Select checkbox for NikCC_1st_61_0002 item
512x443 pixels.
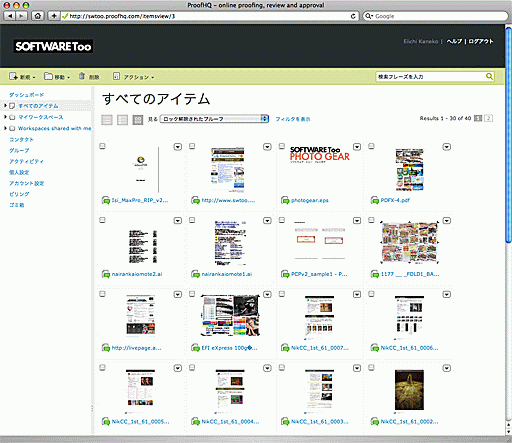pos(371,367)
